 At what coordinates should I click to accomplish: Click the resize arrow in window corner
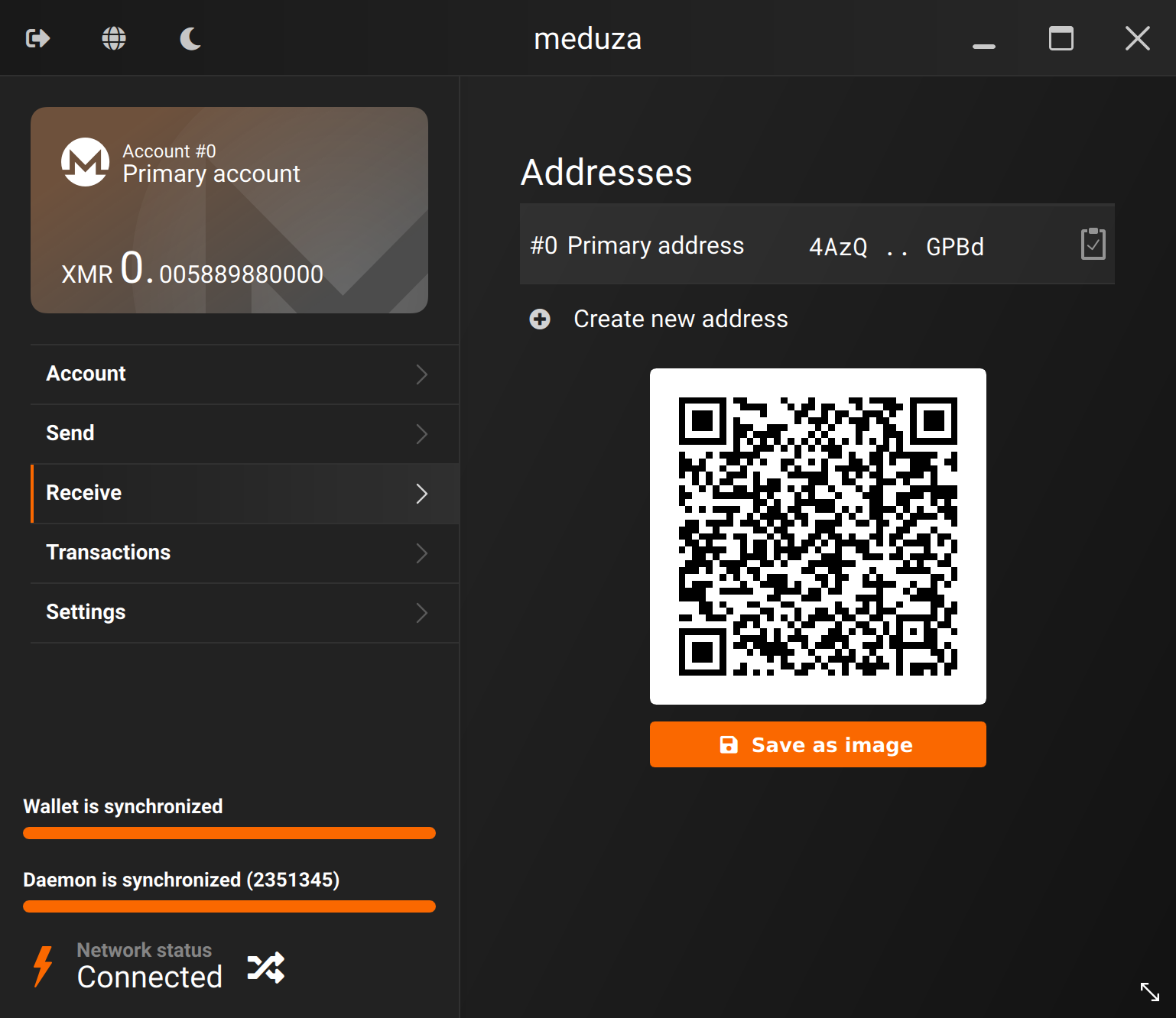[x=1149, y=991]
